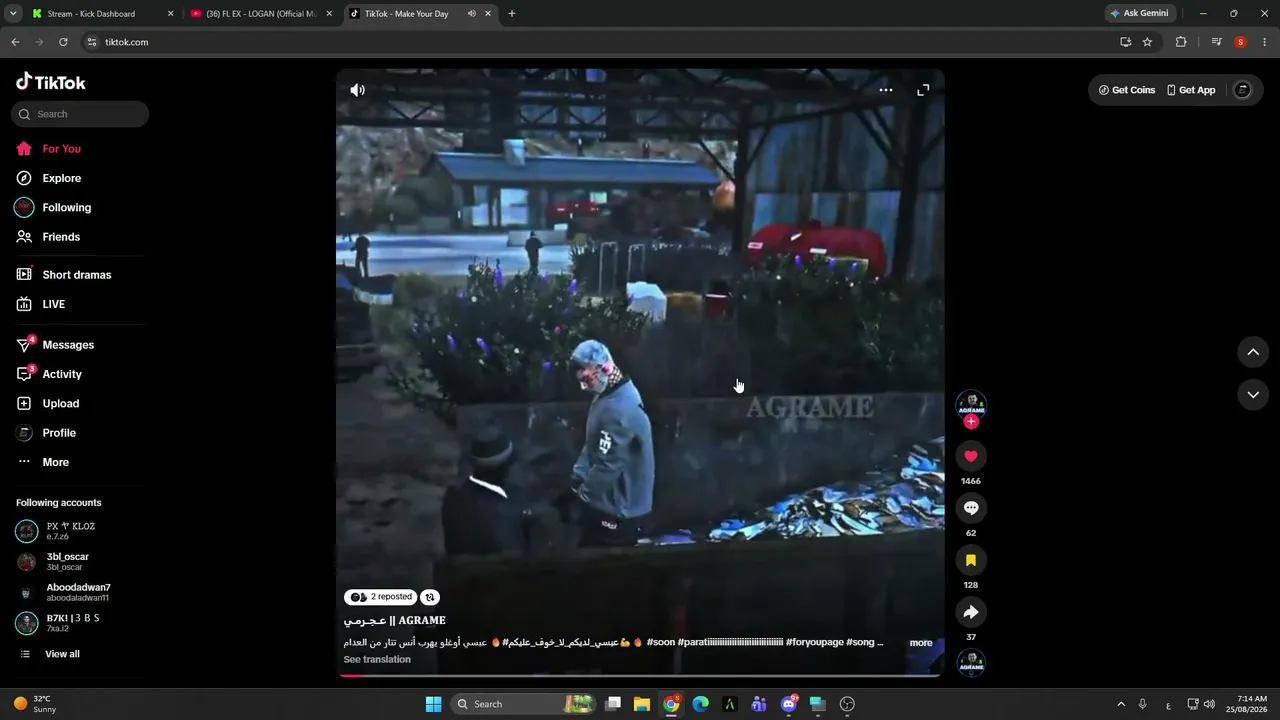Open the video comments
Image resolution: width=1280 pixels, height=720 pixels.
pyautogui.click(x=971, y=508)
